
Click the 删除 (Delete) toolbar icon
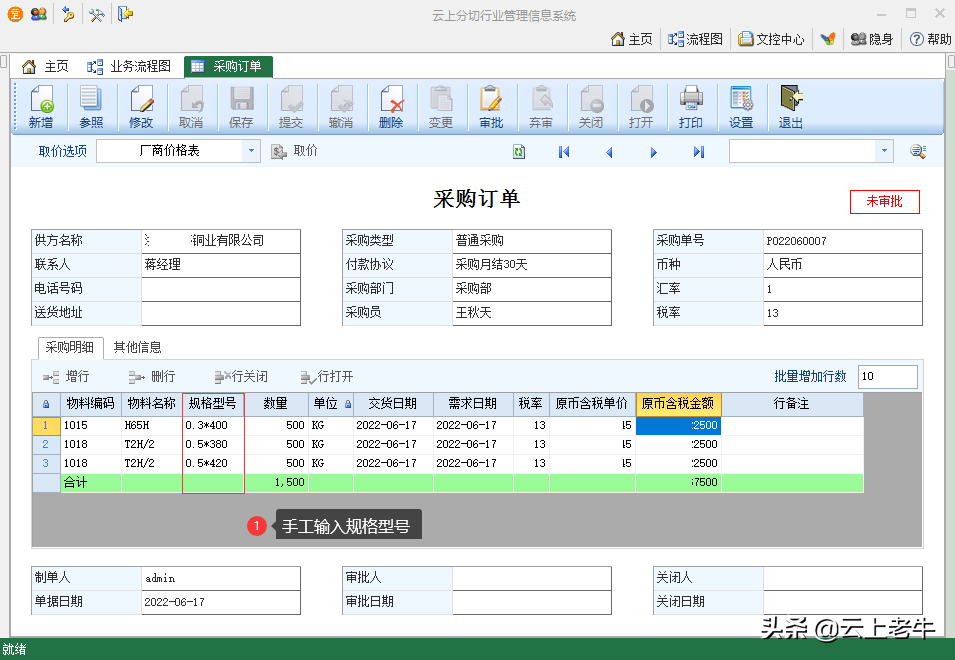tap(391, 107)
